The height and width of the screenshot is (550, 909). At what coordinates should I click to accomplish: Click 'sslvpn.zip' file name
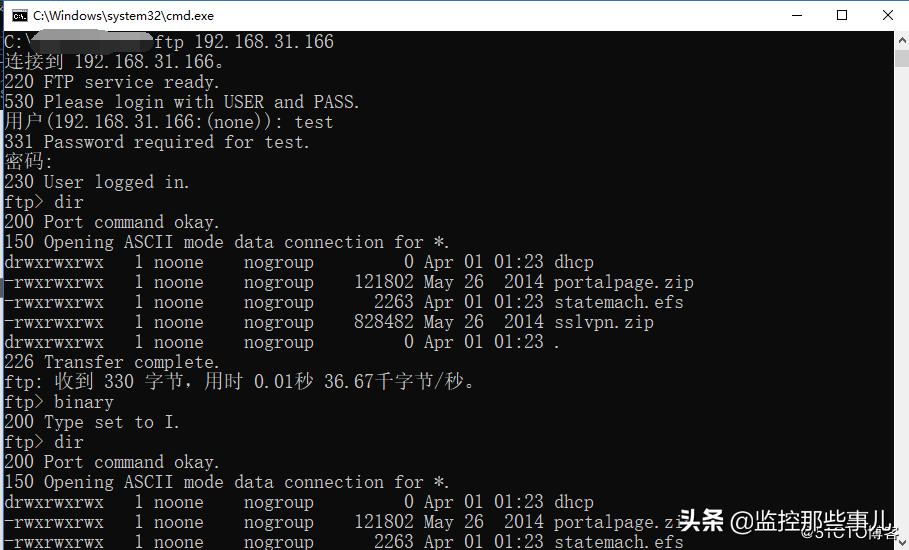click(x=604, y=322)
